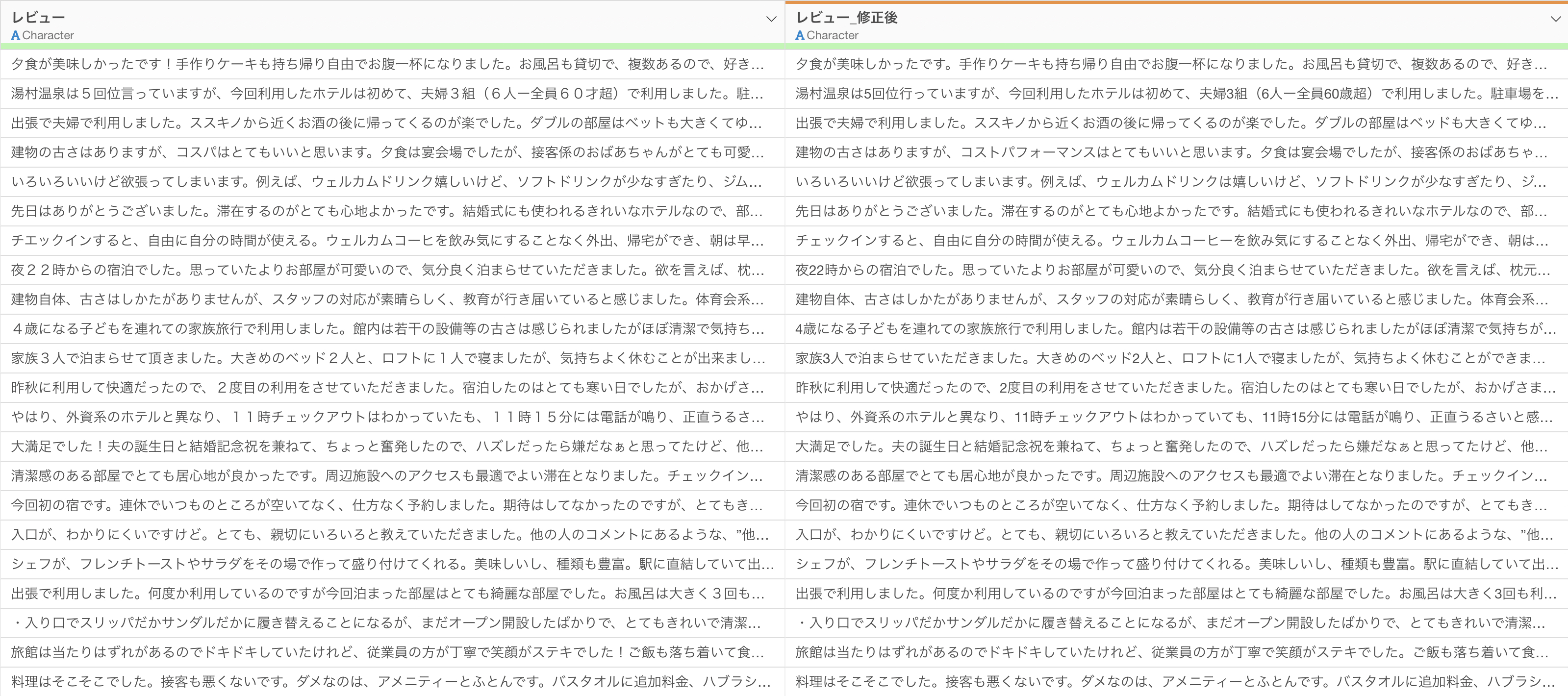Click the Character type icon under レビュー
The height and width of the screenshot is (696, 1568).
15,35
